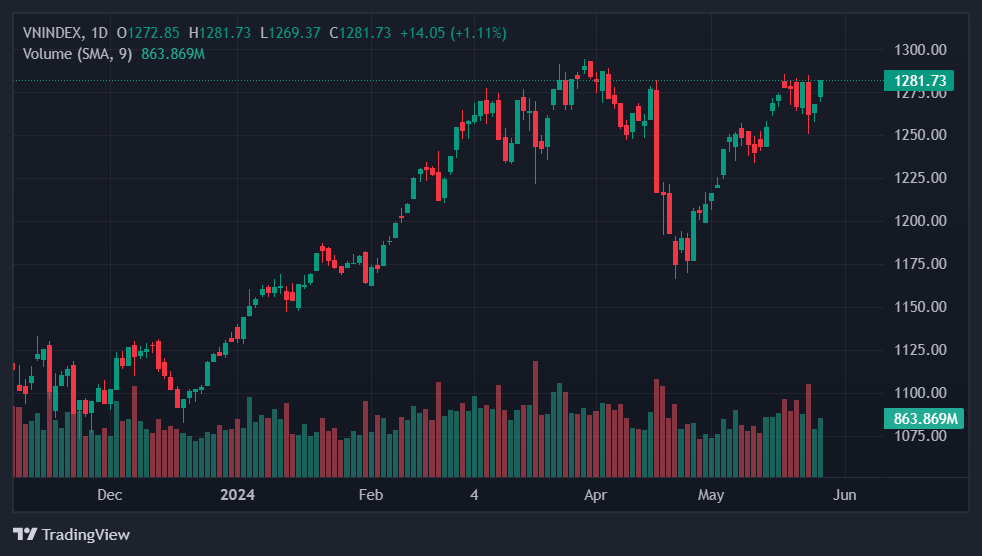Click the 863.869M volume tag on price axis

(924, 419)
